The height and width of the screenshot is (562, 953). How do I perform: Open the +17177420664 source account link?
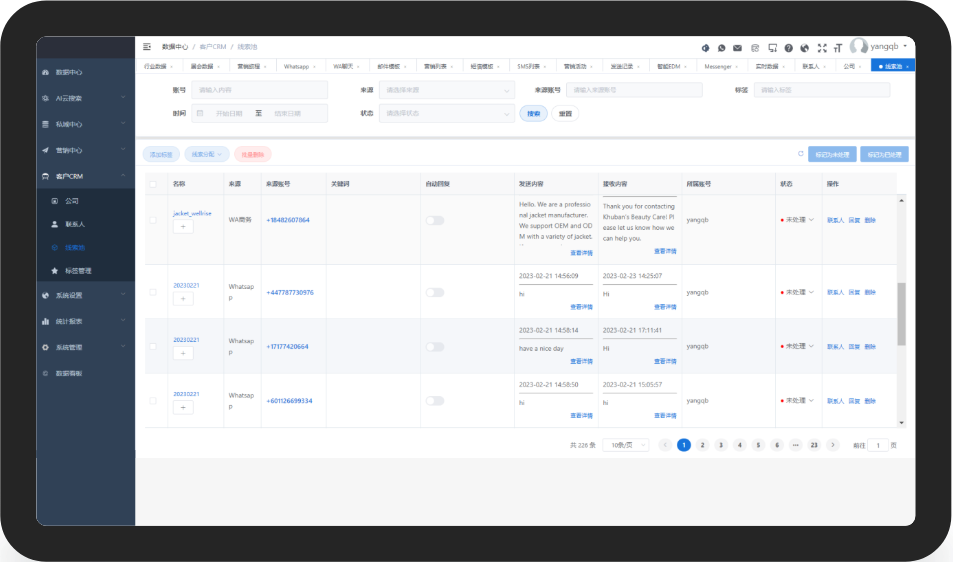[288, 346]
